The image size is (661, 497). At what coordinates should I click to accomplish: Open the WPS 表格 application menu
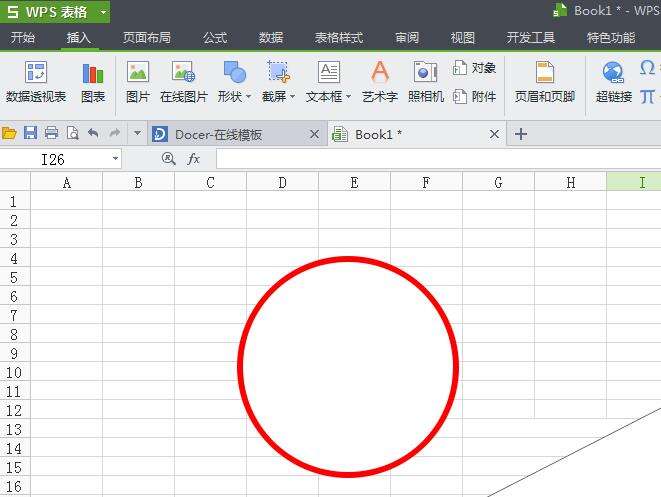(x=55, y=11)
